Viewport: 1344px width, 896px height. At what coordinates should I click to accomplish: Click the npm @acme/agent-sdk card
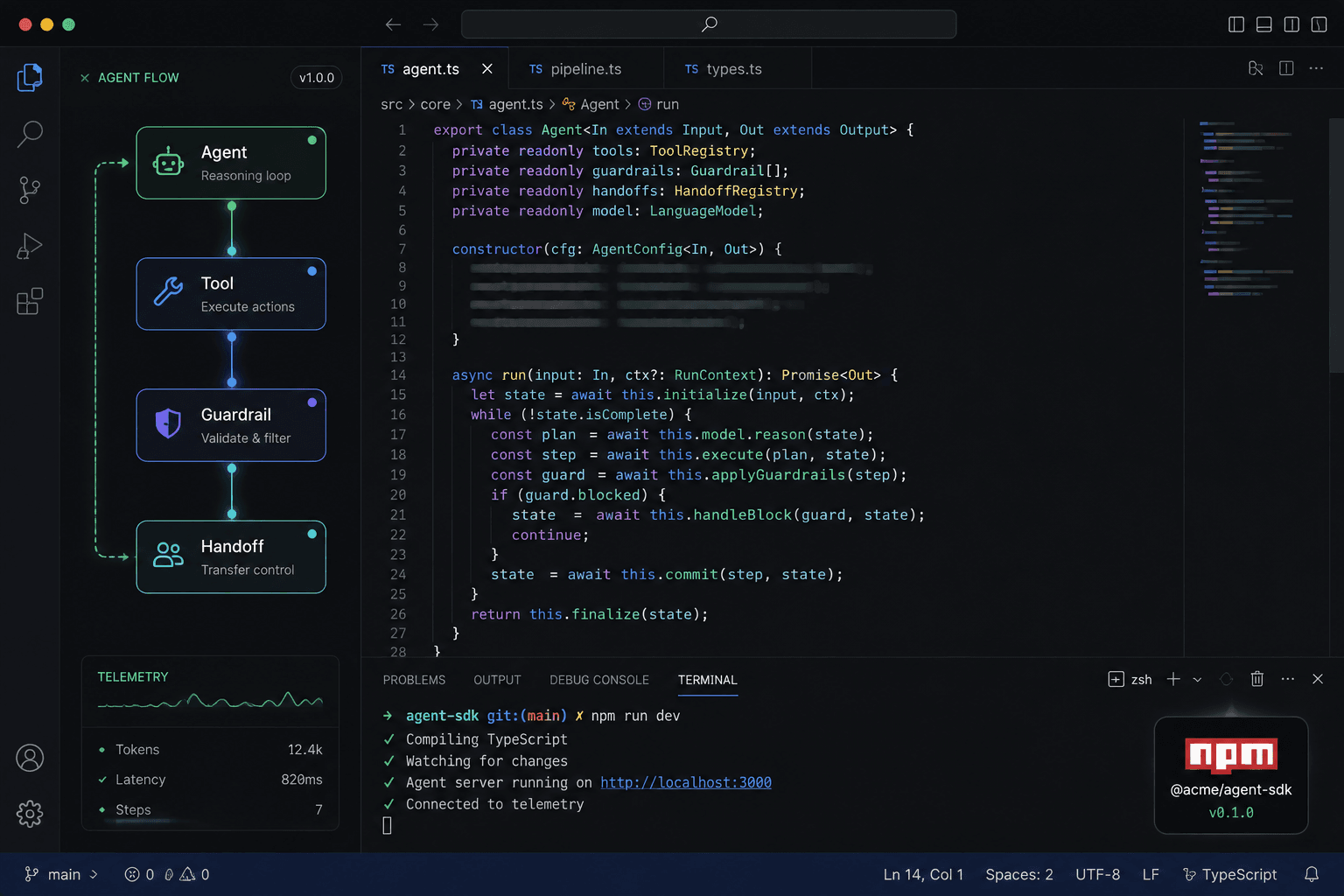coord(1231,775)
